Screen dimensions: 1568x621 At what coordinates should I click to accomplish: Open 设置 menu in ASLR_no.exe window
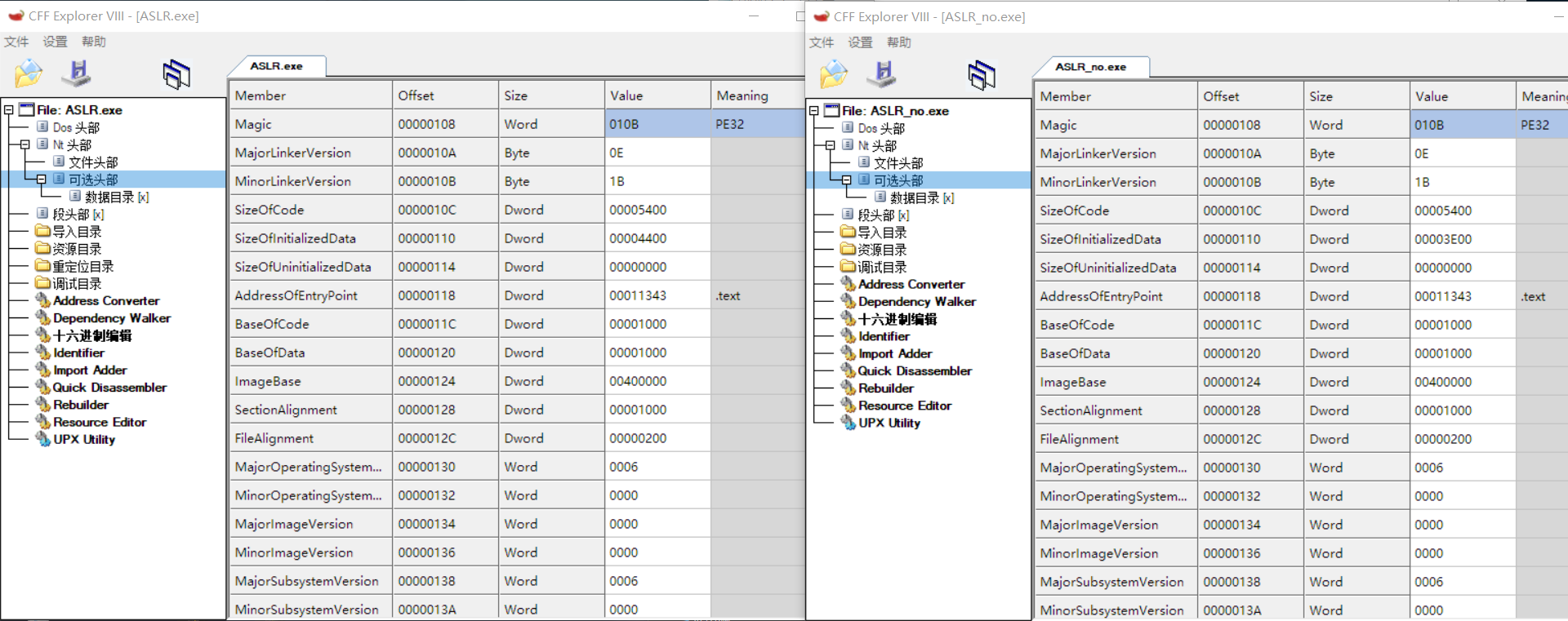point(861,42)
